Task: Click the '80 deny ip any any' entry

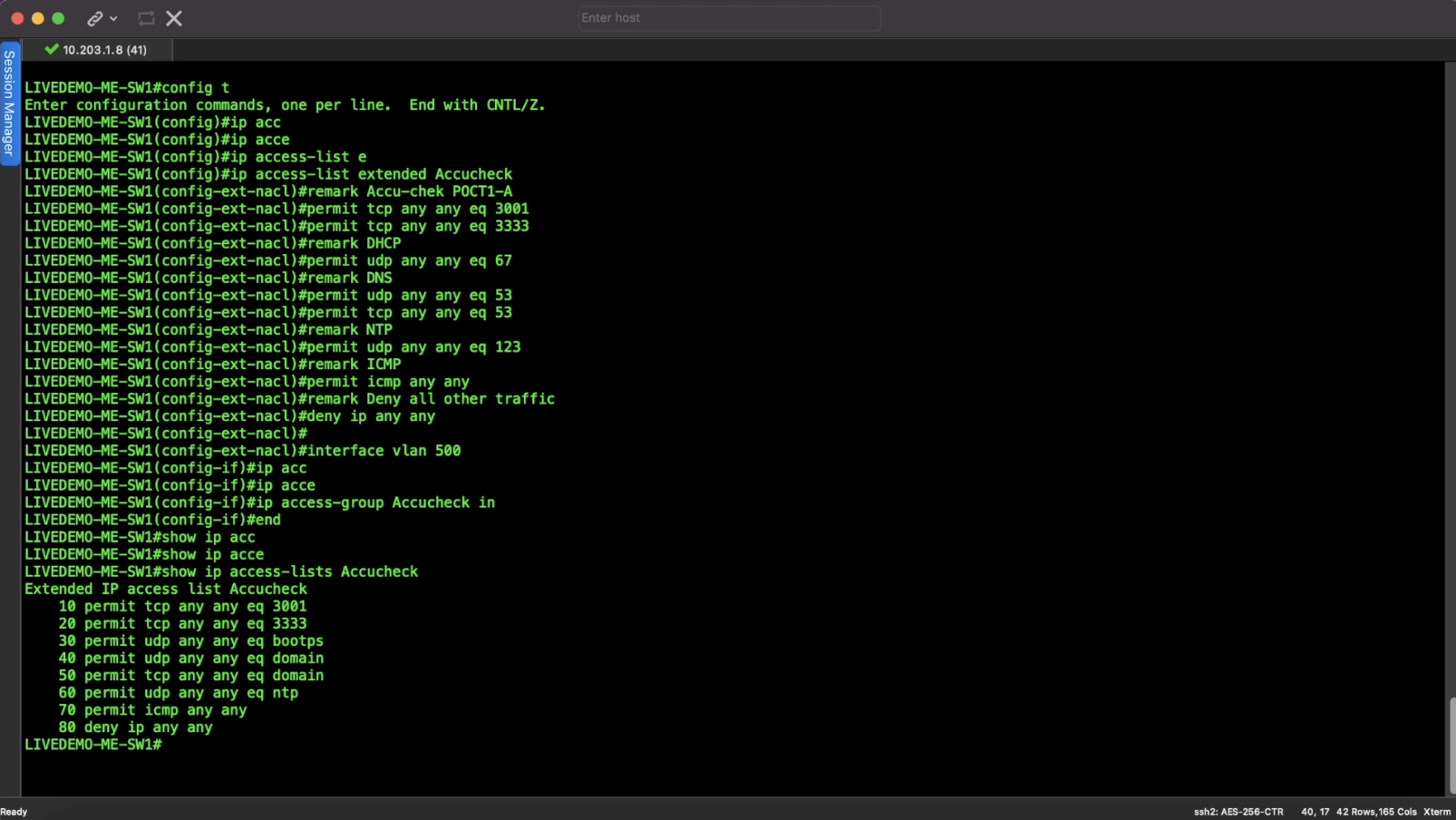Action: (136, 727)
